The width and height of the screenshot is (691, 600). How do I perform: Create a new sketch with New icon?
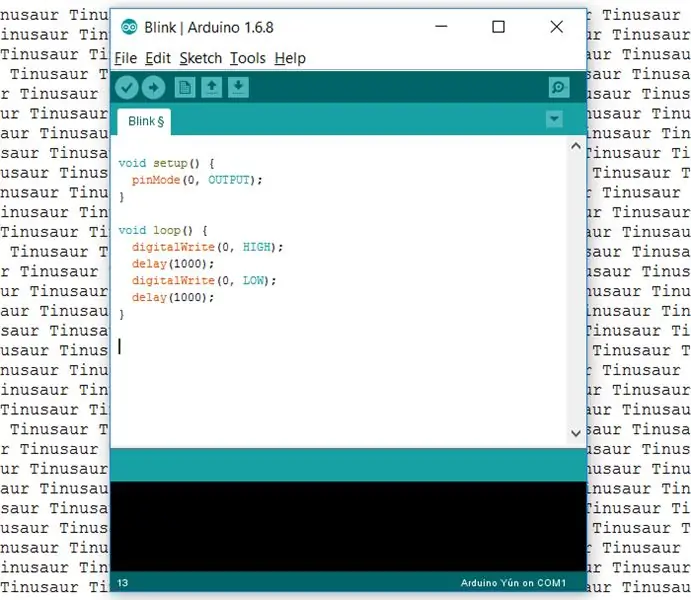[185, 88]
